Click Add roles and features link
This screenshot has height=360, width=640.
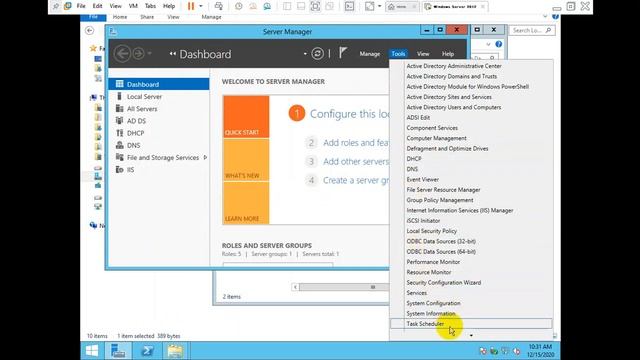[x=356, y=143]
